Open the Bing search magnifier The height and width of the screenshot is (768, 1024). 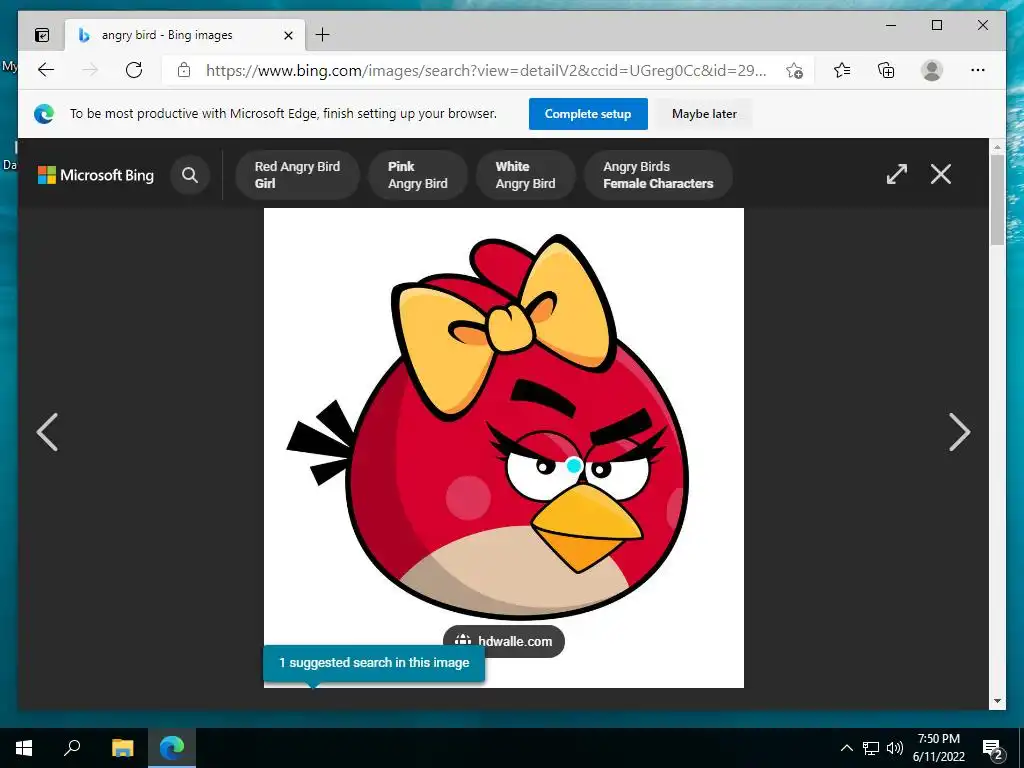click(x=190, y=175)
